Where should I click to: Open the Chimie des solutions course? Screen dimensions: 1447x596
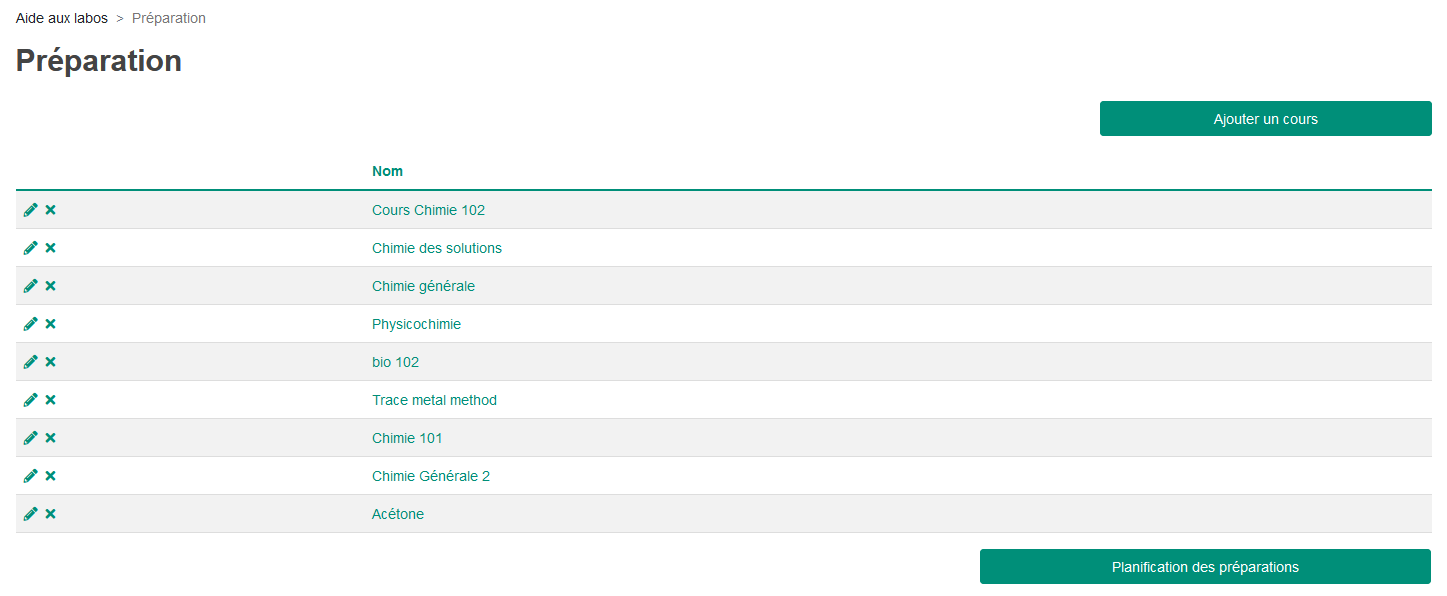[437, 248]
